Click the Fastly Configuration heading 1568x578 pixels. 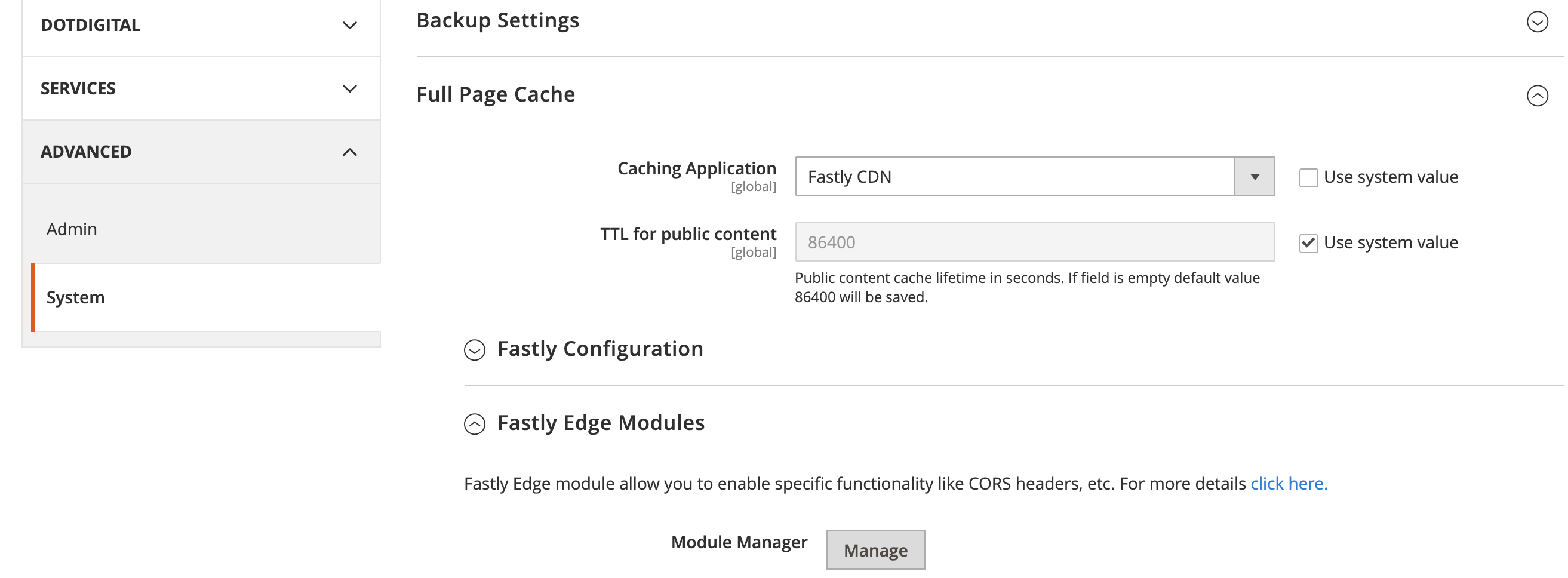[x=599, y=349]
